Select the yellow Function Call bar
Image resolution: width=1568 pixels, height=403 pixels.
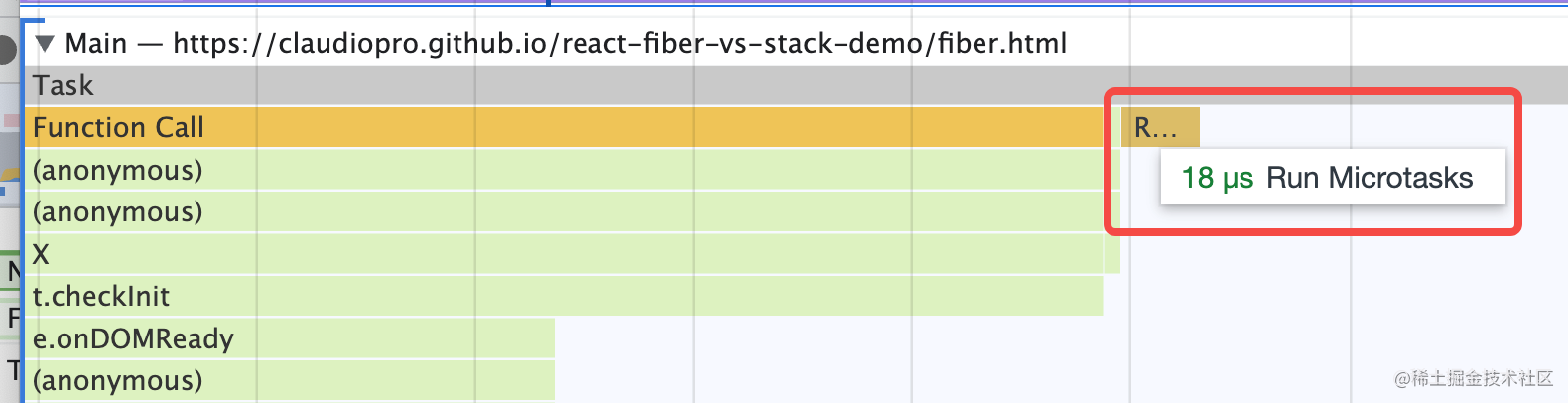point(566,127)
